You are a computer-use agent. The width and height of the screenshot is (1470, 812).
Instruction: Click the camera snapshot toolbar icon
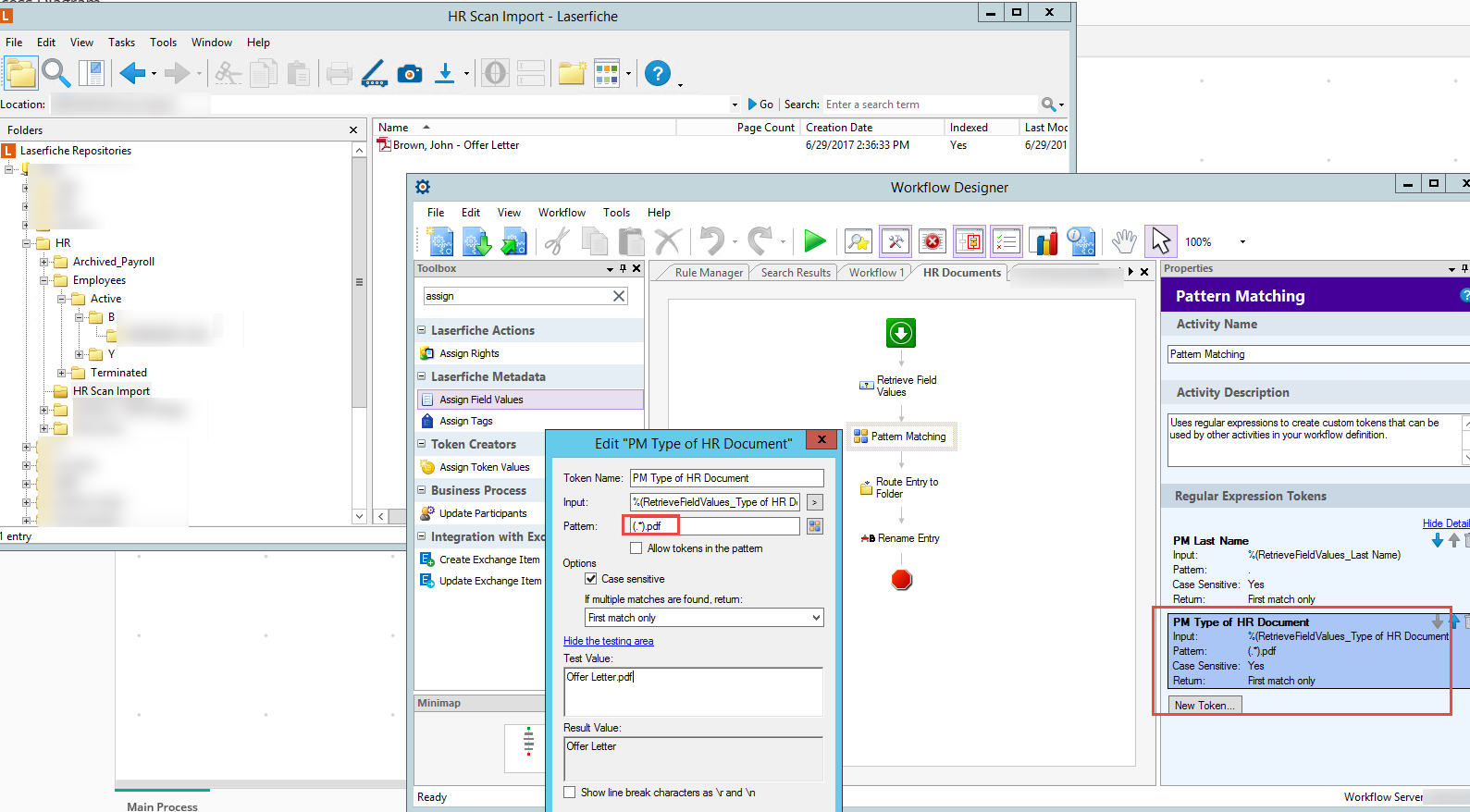click(410, 73)
